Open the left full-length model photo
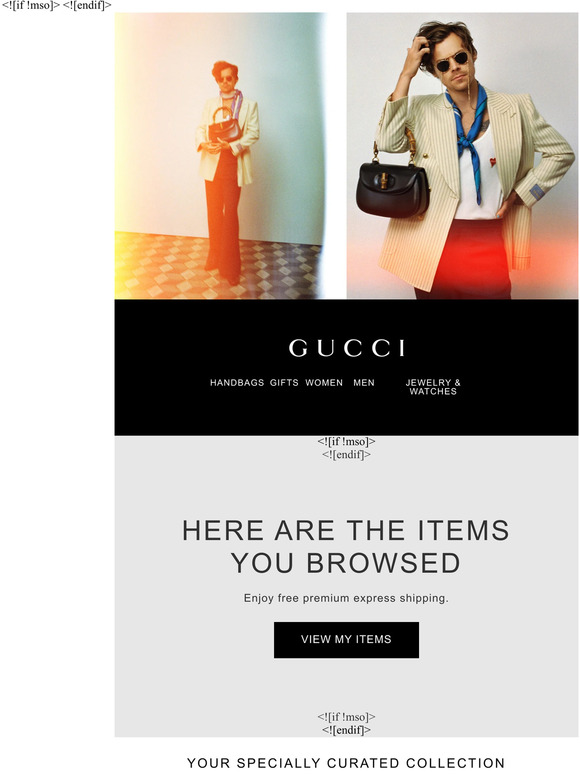This screenshot has width=580, height=774. click(x=221, y=156)
